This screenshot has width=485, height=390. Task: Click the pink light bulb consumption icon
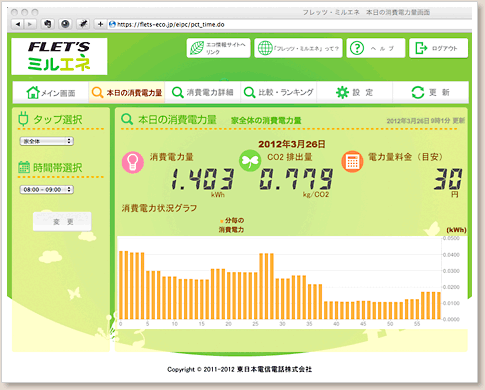pyautogui.click(x=133, y=162)
